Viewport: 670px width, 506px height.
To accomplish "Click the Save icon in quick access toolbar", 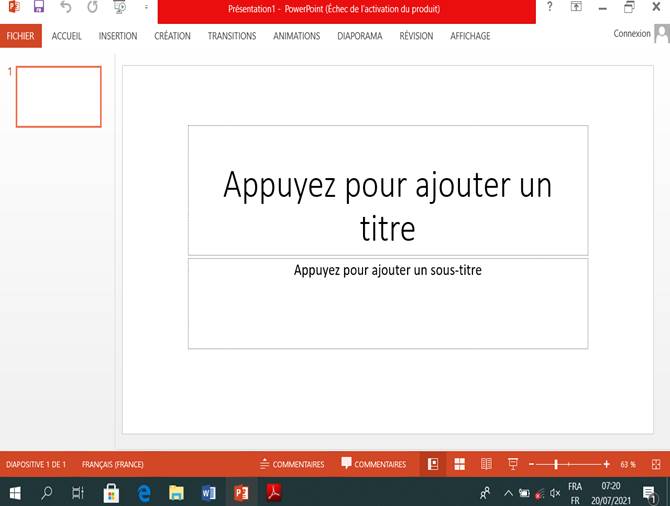I will point(39,7).
